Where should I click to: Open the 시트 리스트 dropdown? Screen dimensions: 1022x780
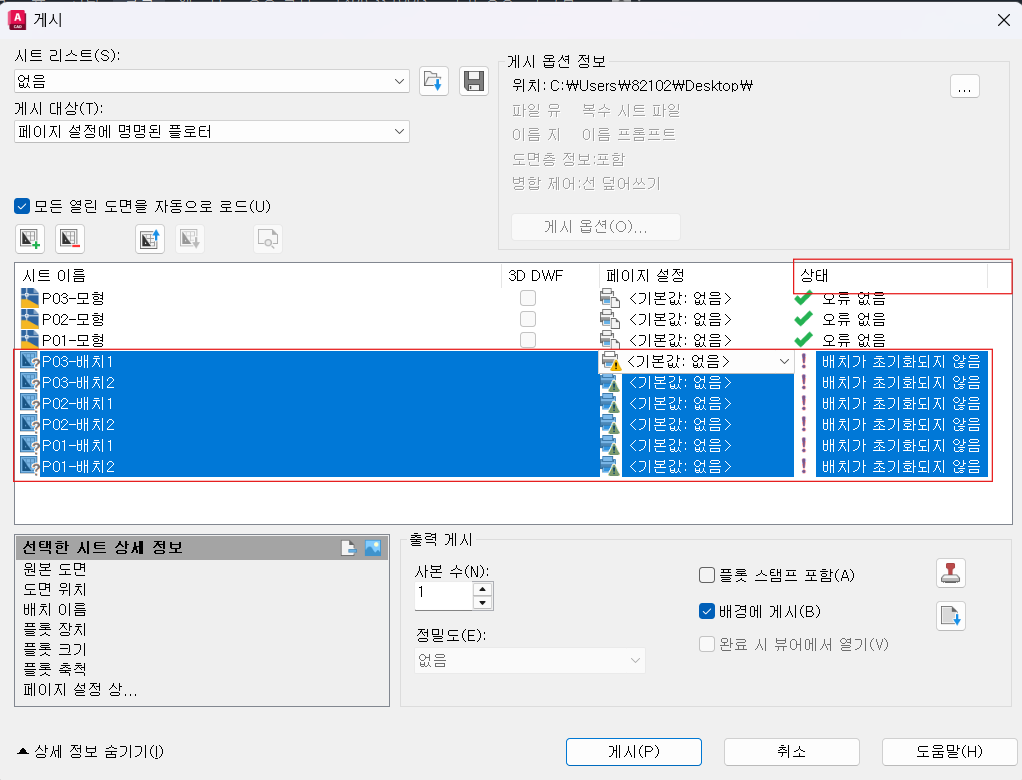[x=400, y=81]
